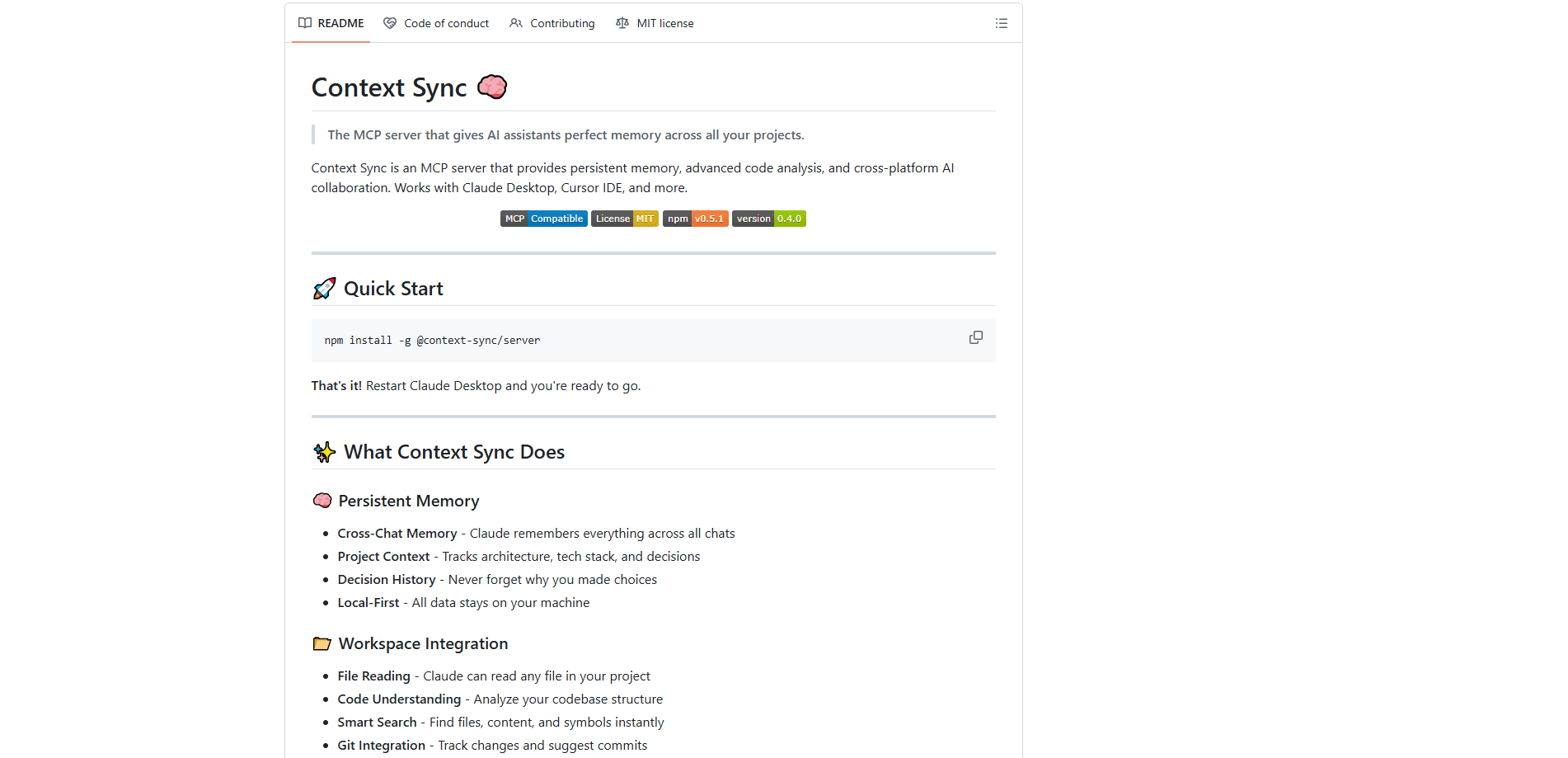The width and height of the screenshot is (1568, 758).
Task: Click the Workspace Integration subheading
Action: (x=423, y=643)
